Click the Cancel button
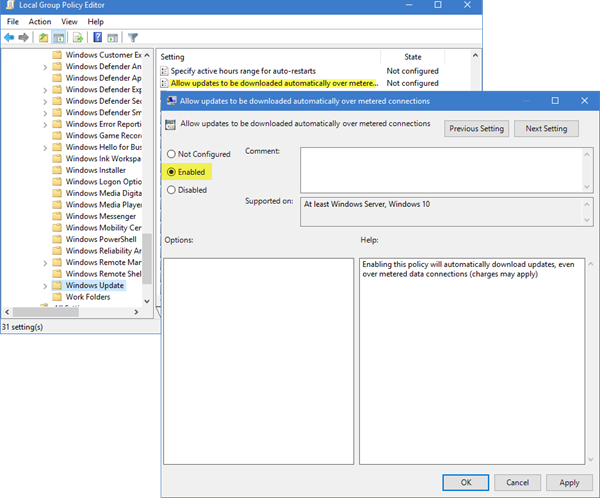Viewport: 600px width, 498px height. pos(517,482)
